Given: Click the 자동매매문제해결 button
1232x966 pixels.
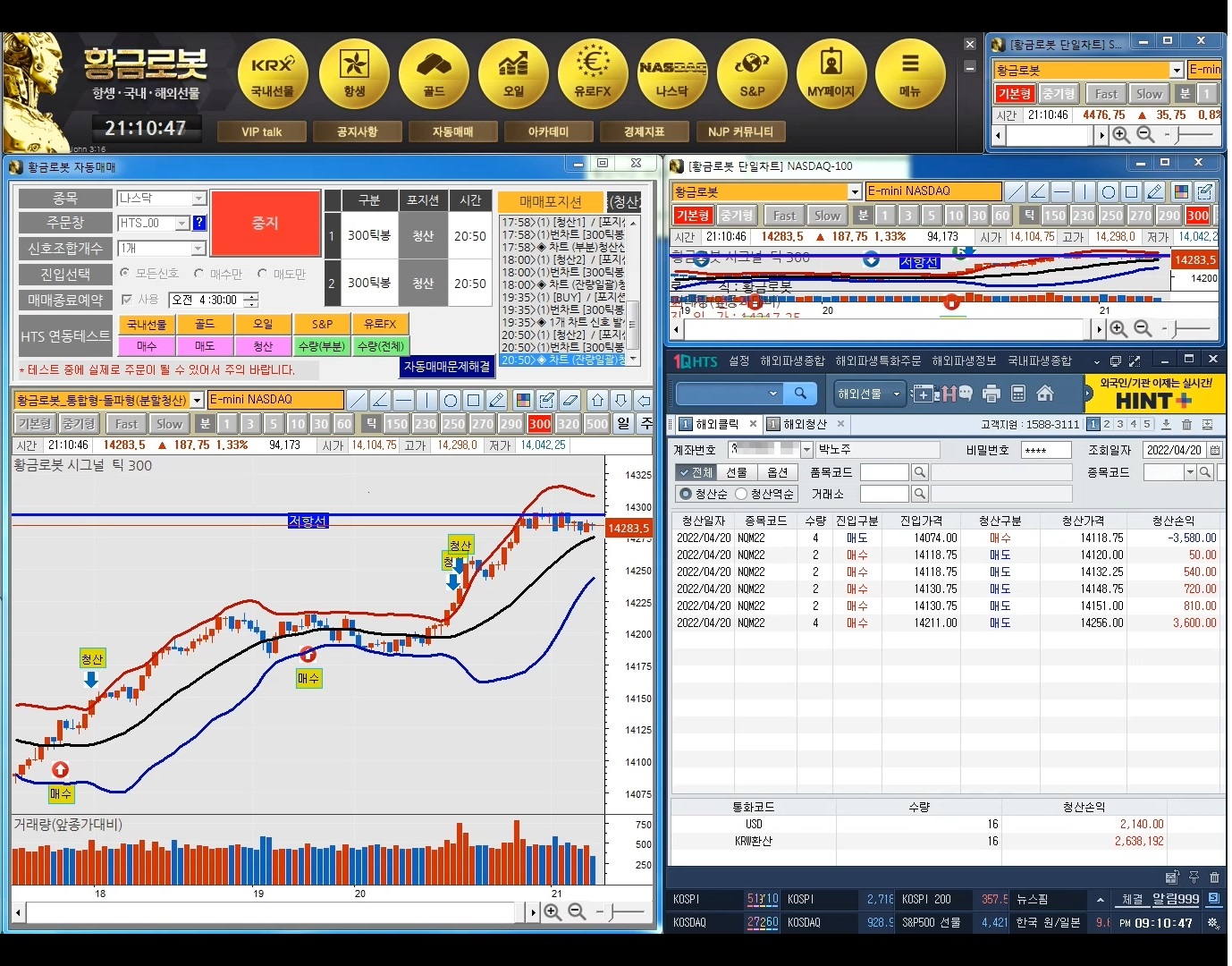Looking at the screenshot, I should [x=447, y=367].
